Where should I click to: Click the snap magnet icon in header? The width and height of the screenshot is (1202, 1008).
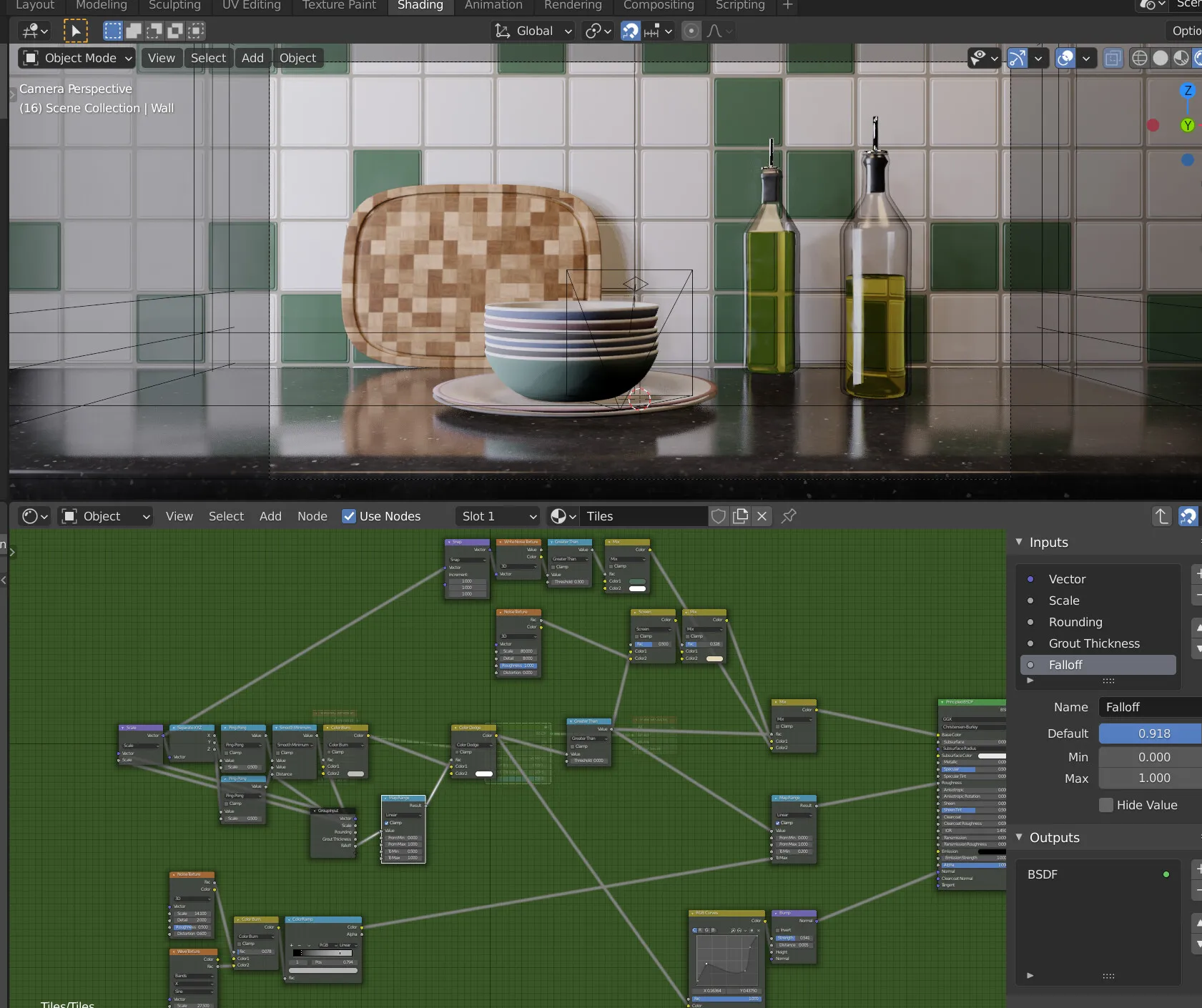pyautogui.click(x=630, y=31)
